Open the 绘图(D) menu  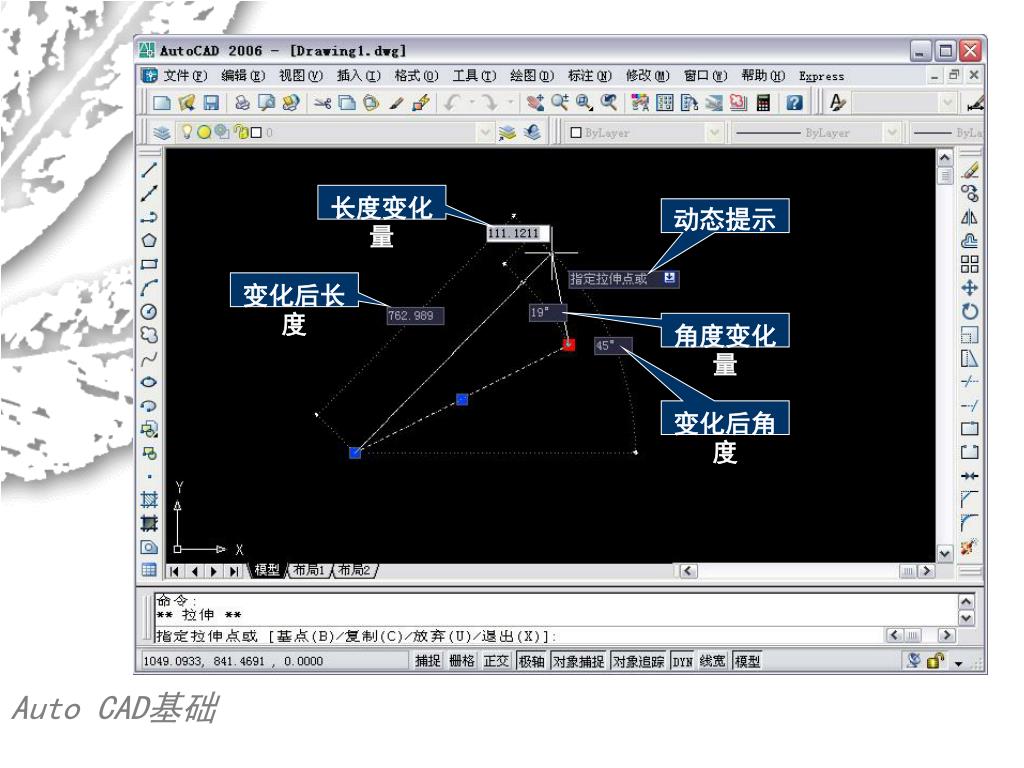click(532, 76)
